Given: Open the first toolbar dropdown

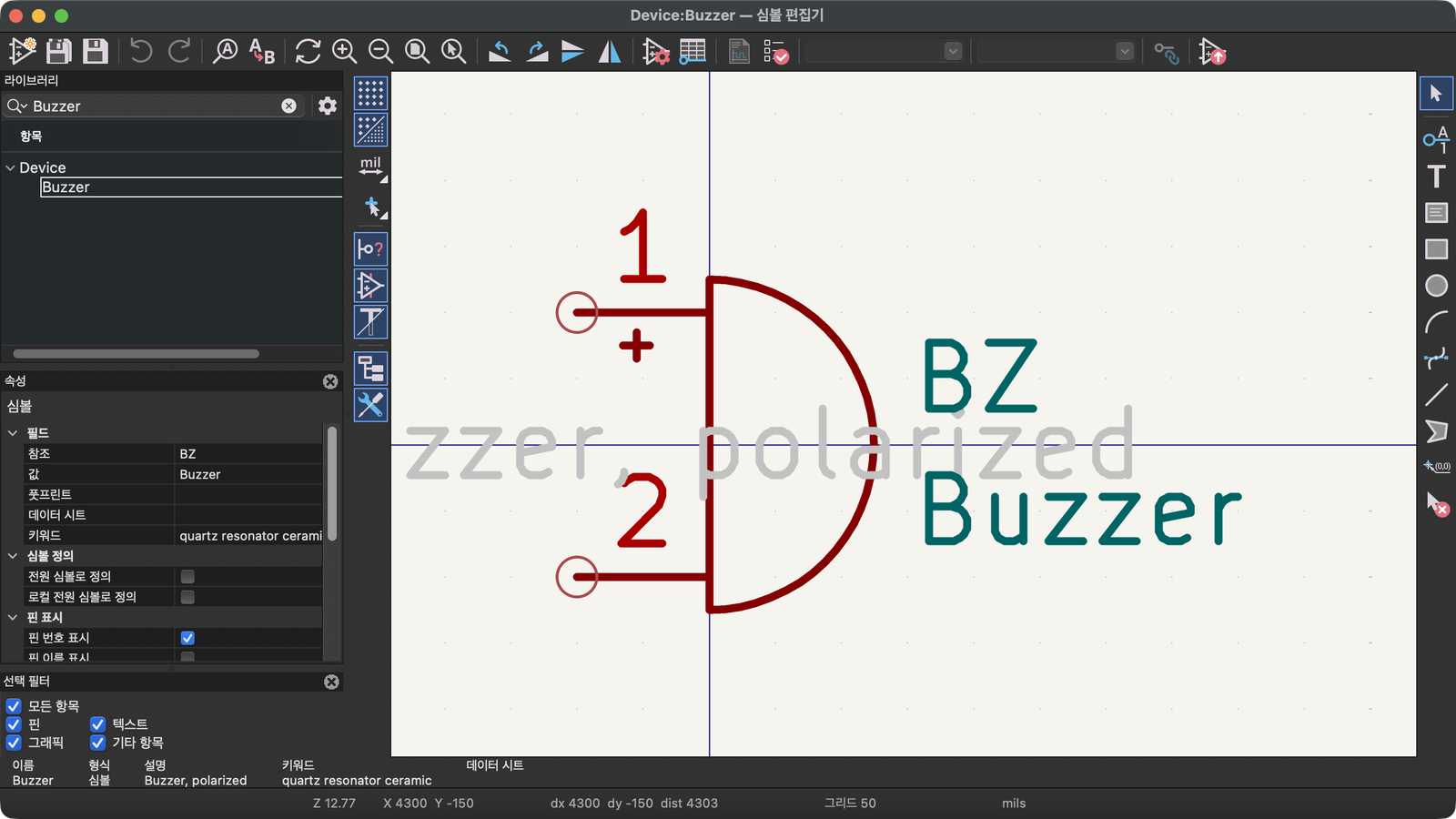Looking at the screenshot, I should pos(884,51).
